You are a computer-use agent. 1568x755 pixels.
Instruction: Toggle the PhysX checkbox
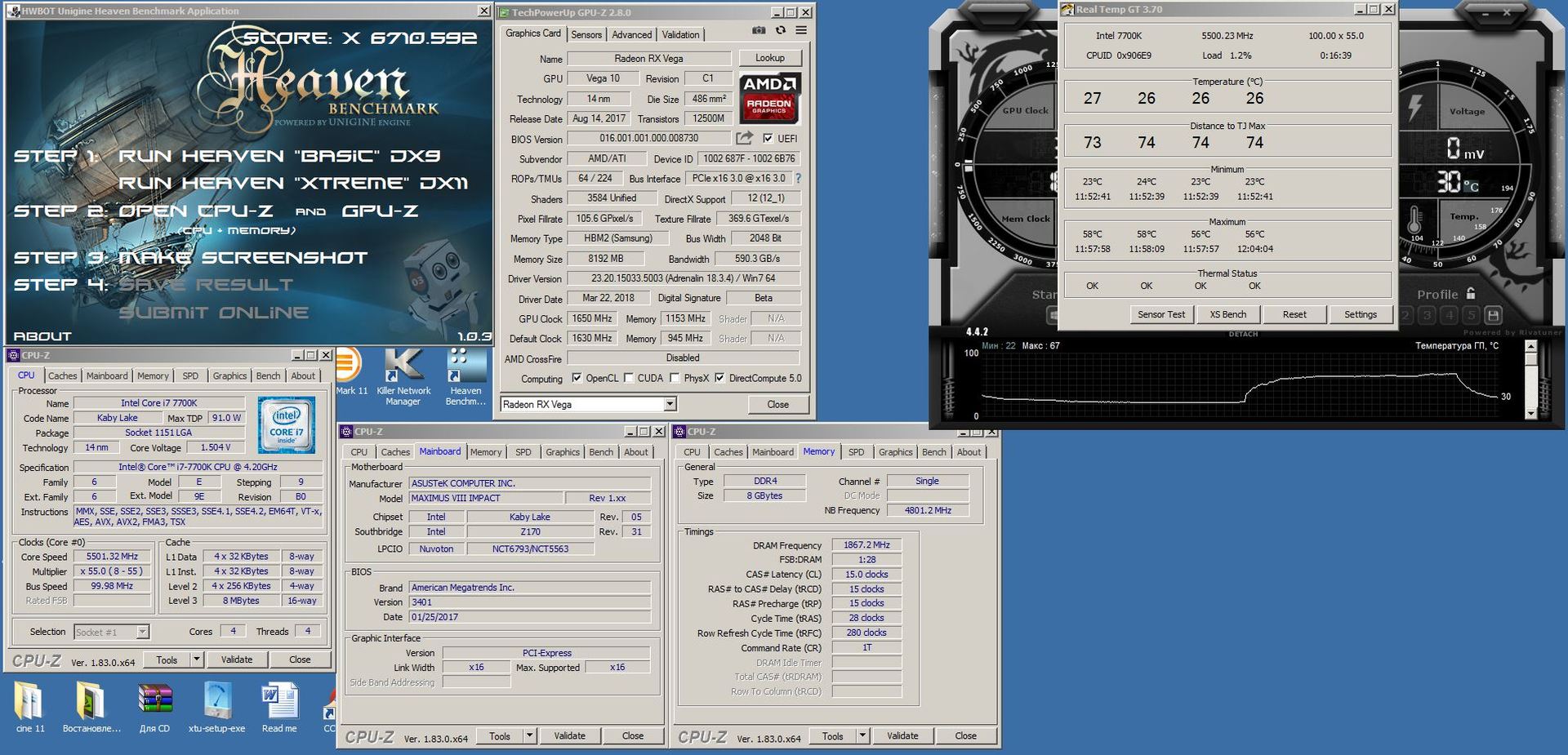tap(675, 378)
